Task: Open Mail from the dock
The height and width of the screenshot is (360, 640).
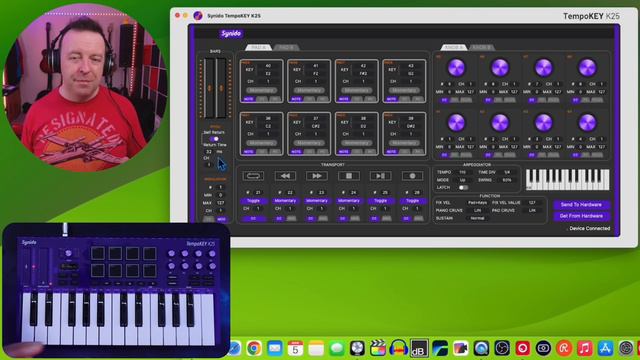Action: (x=275, y=348)
